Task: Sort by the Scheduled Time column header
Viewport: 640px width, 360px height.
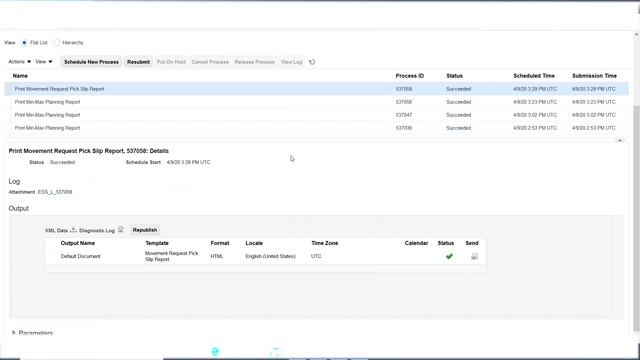Action: (534, 76)
